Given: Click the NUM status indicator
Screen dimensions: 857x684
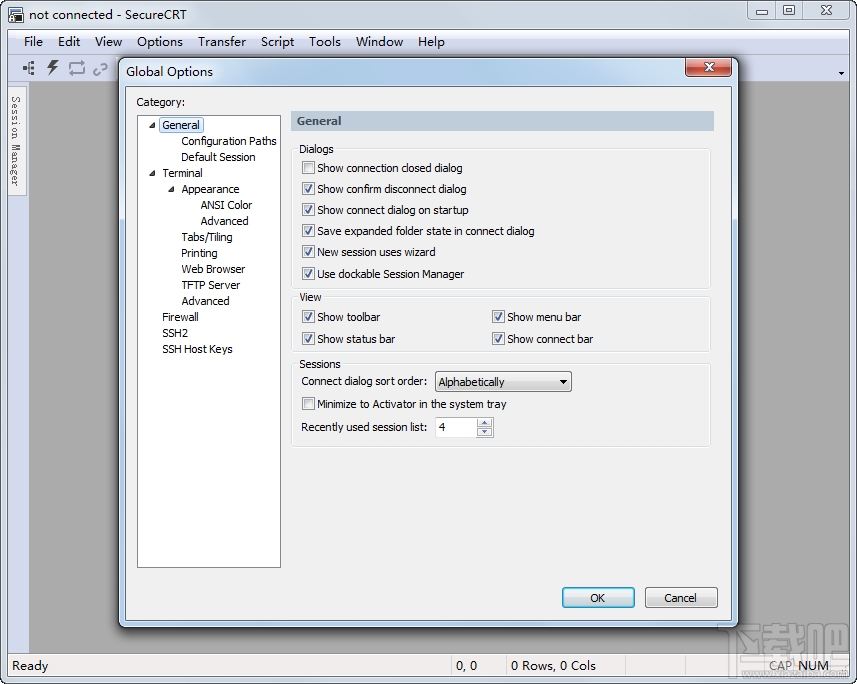Looking at the screenshot, I should point(813,665).
